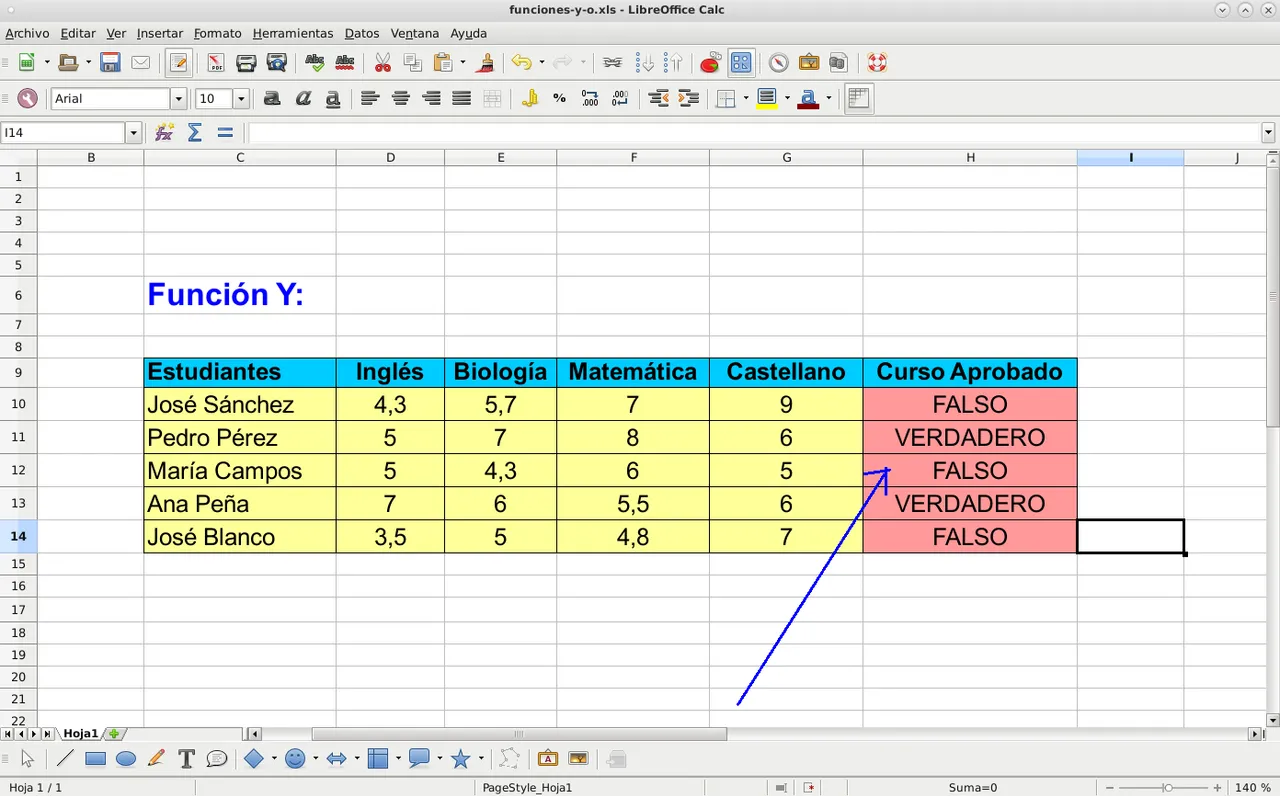Activate the Fontwork gallery tool
1280x796 pixels.
point(546,758)
